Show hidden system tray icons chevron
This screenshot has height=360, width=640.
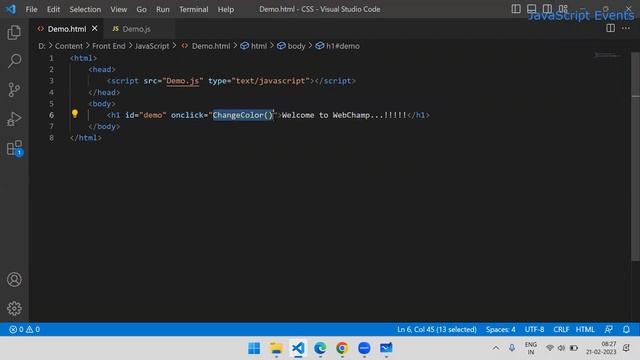pyautogui.click(x=496, y=348)
